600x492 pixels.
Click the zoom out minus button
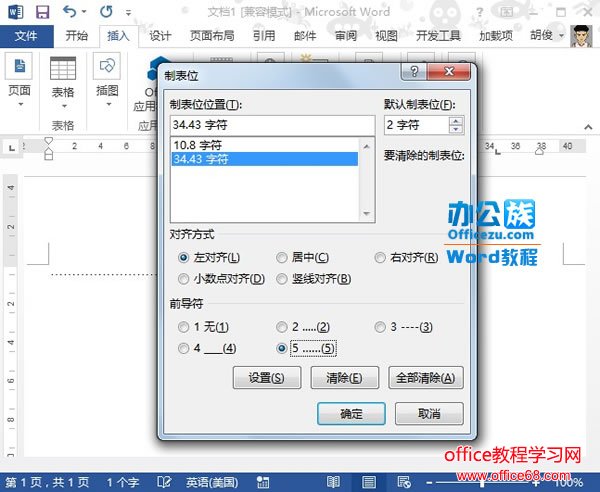point(429,483)
